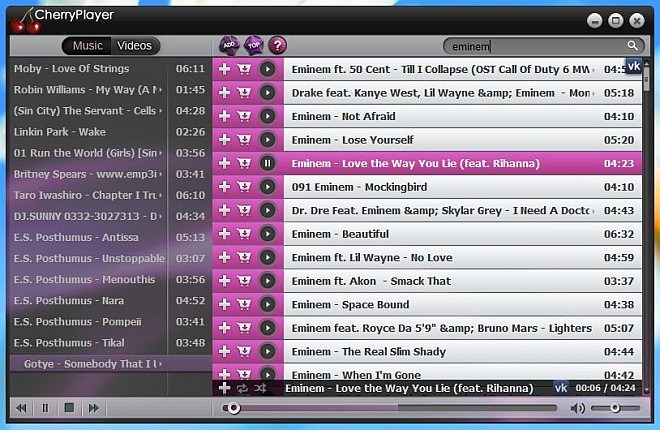Viewport: 660px width, 430px height.
Task: Play Dr. Dre - I Need A Doctor
Action: [267, 210]
